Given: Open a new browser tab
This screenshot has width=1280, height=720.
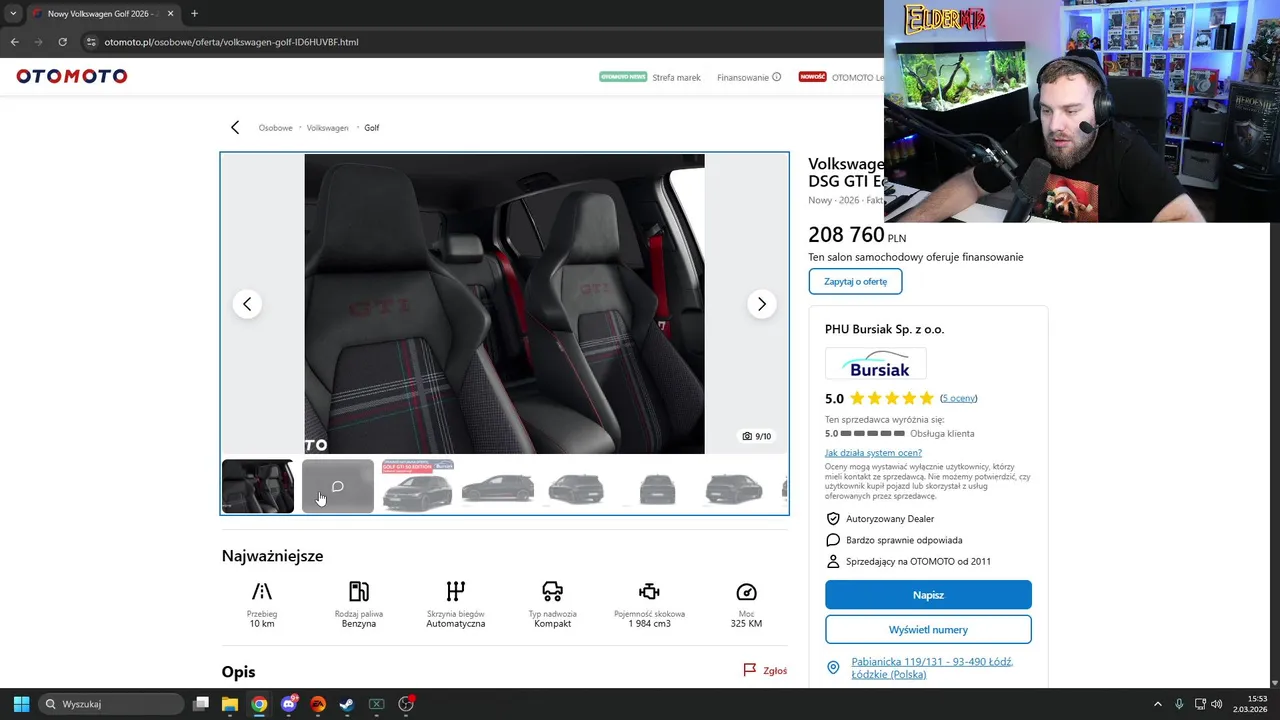Looking at the screenshot, I should [194, 14].
